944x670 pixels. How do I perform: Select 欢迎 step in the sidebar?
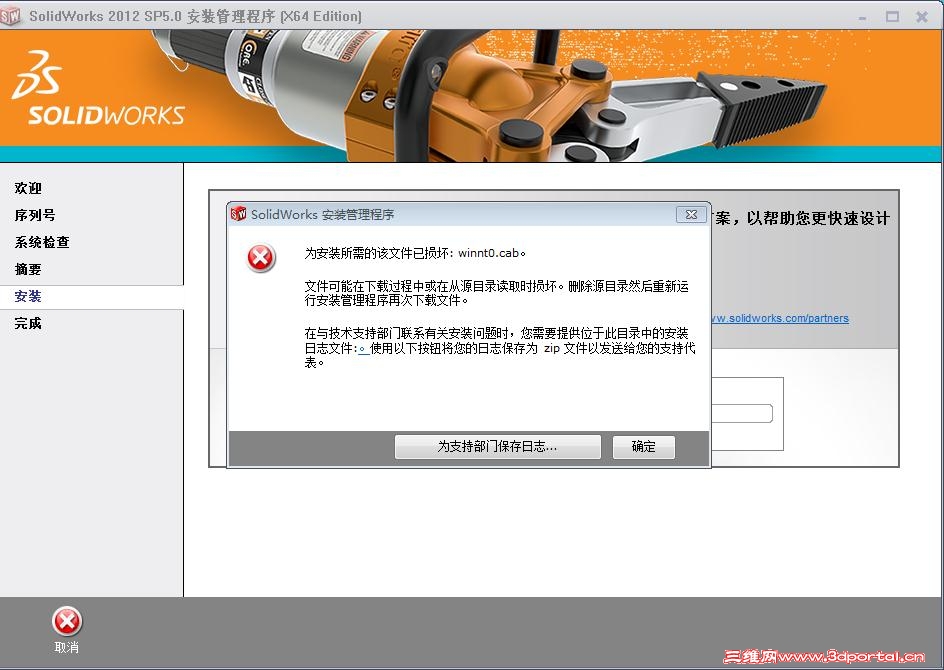28,188
